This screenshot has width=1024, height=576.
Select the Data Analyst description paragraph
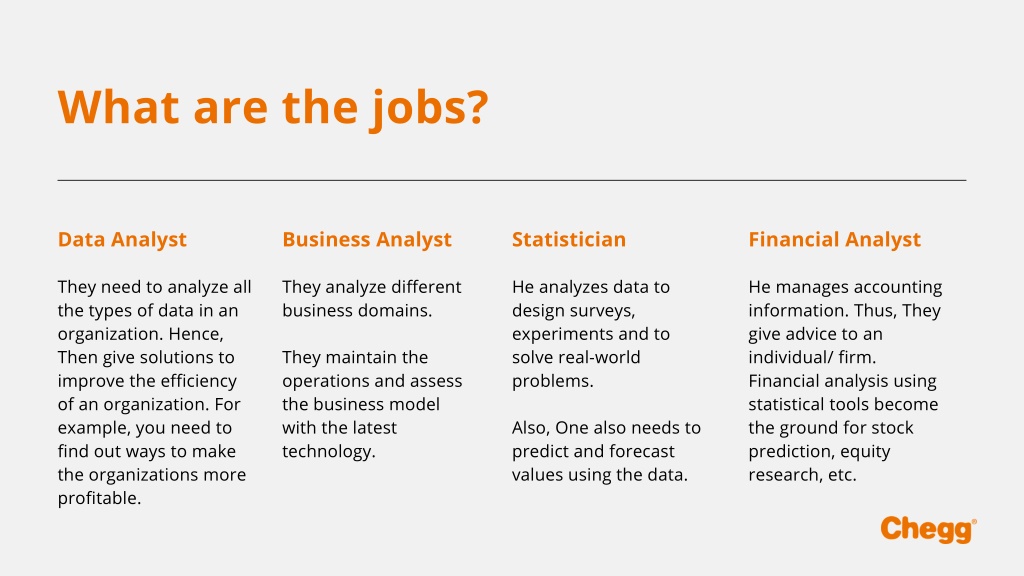tap(155, 392)
